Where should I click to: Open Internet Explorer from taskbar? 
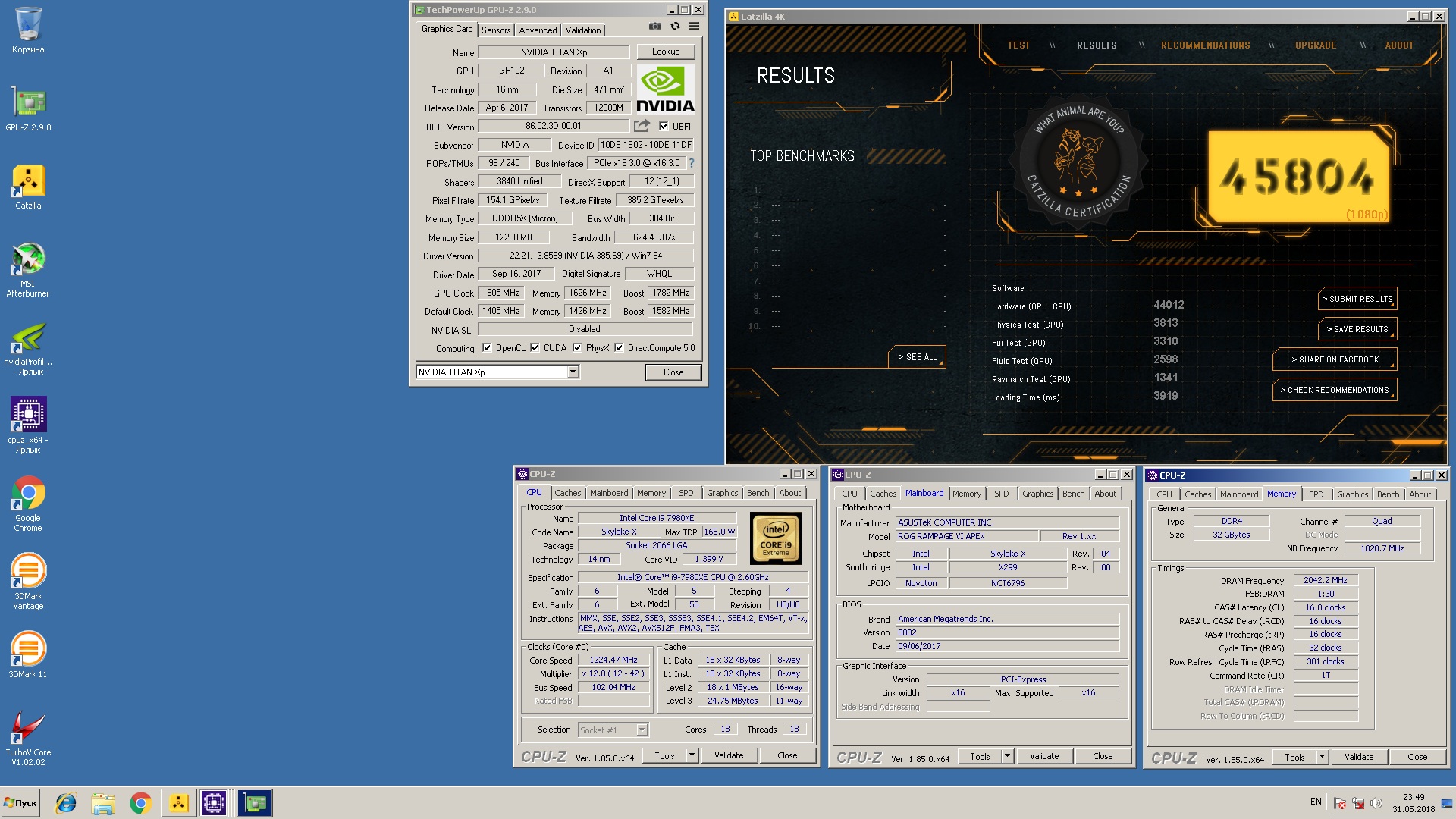[66, 803]
